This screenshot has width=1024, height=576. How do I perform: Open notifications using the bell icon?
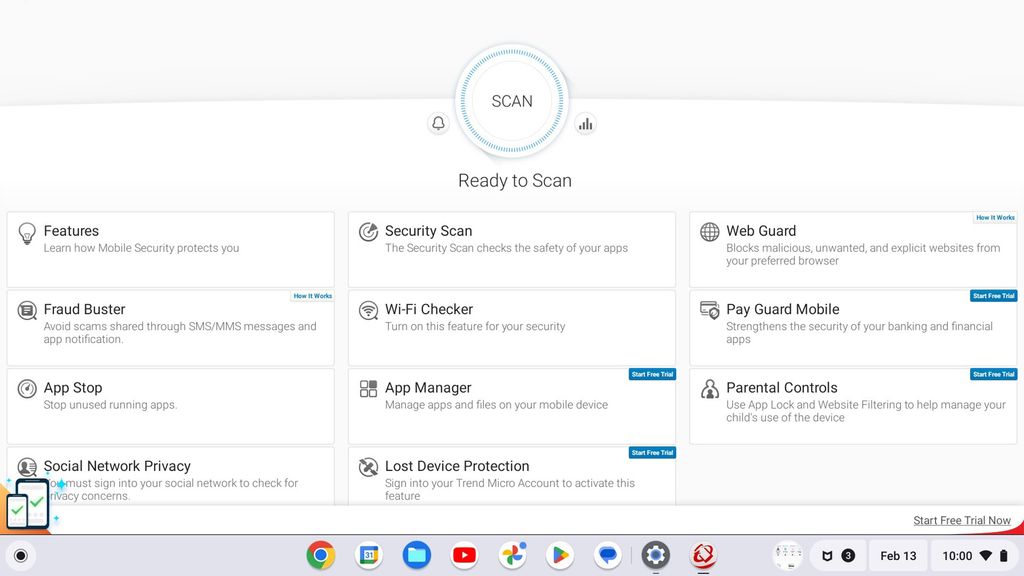[438, 123]
